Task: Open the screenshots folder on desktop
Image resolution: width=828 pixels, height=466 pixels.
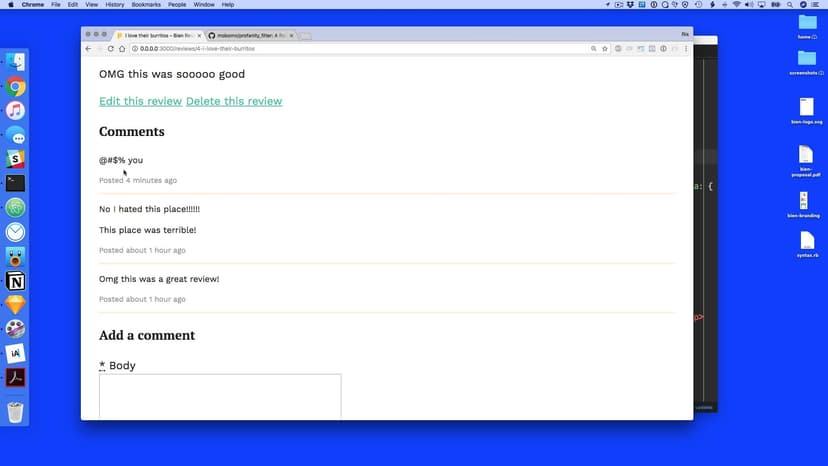Action: point(806,60)
